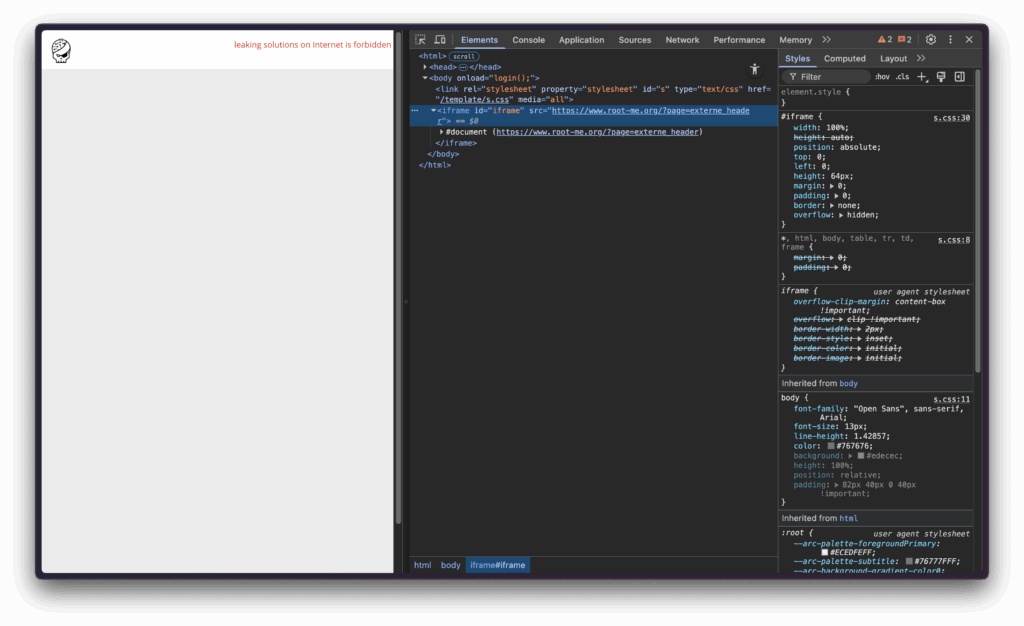
Task: Open the s.css:30 source link
Action: point(951,118)
